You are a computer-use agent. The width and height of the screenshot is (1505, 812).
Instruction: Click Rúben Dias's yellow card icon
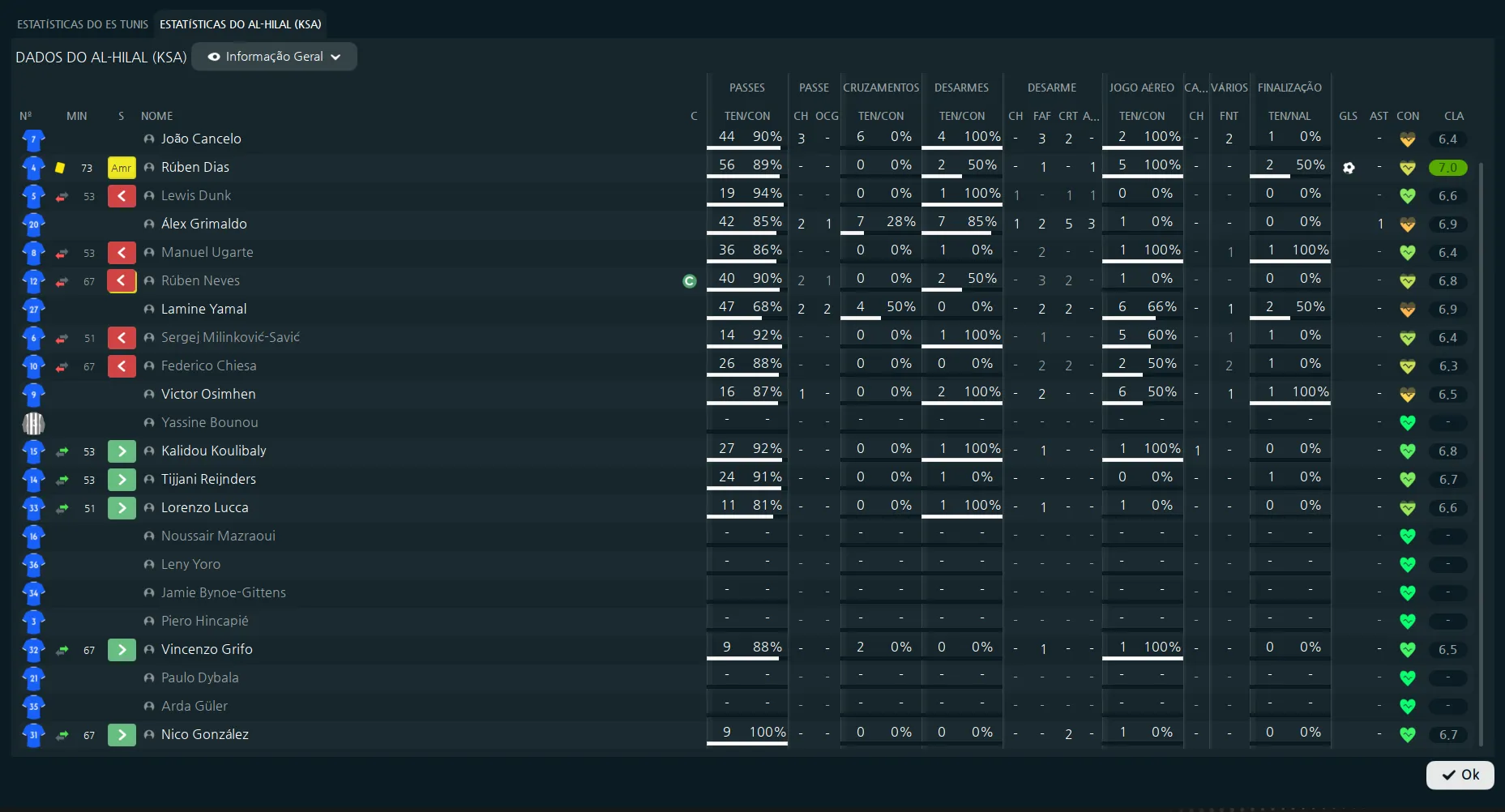coord(60,168)
